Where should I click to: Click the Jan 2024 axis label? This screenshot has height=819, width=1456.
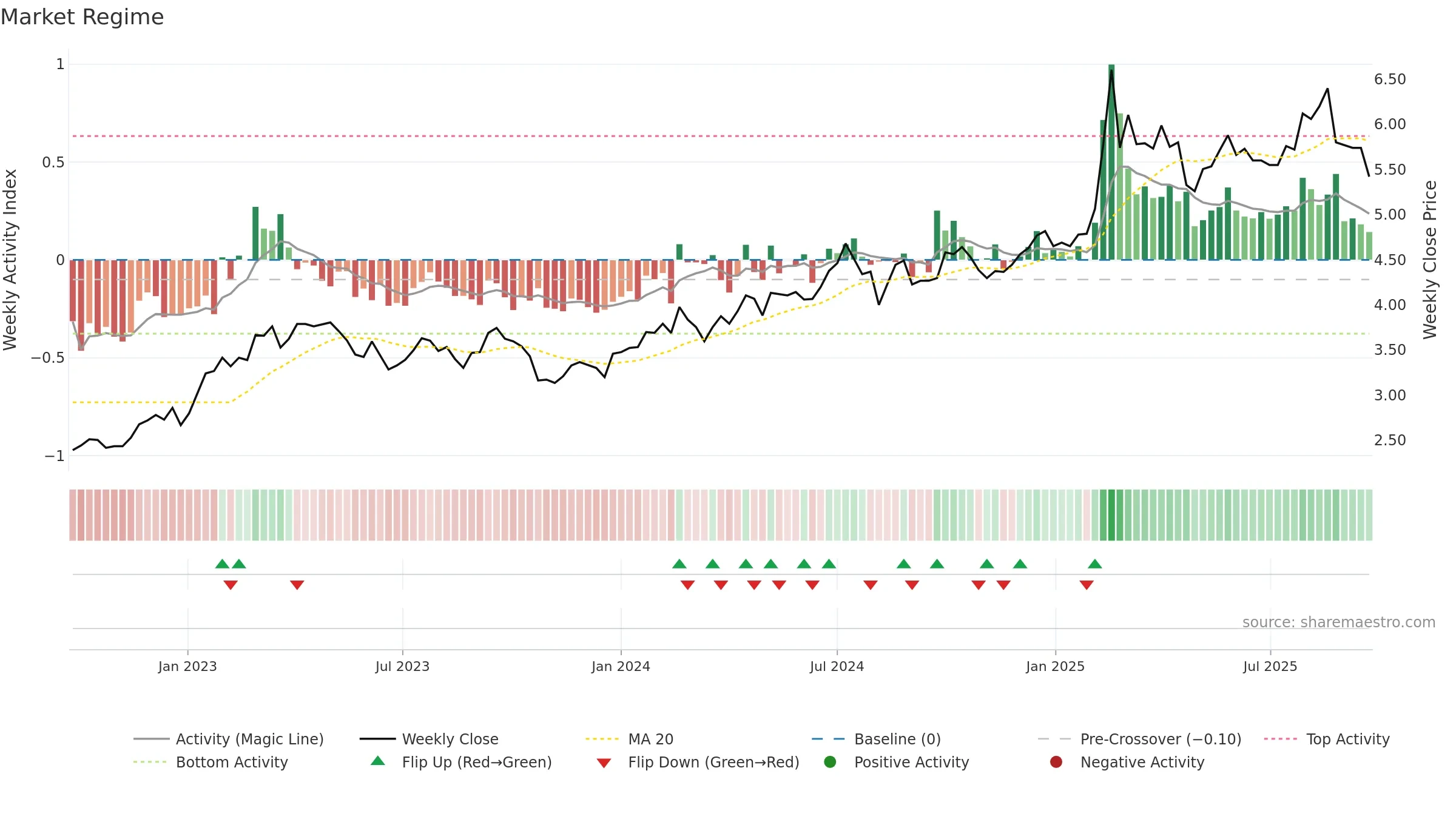pyautogui.click(x=621, y=666)
